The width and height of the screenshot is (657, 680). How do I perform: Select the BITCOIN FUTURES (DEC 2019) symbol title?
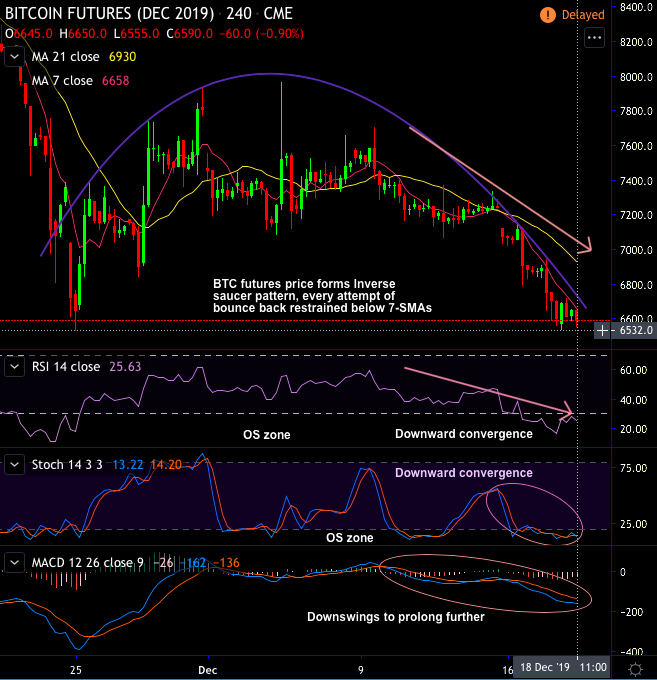point(109,14)
